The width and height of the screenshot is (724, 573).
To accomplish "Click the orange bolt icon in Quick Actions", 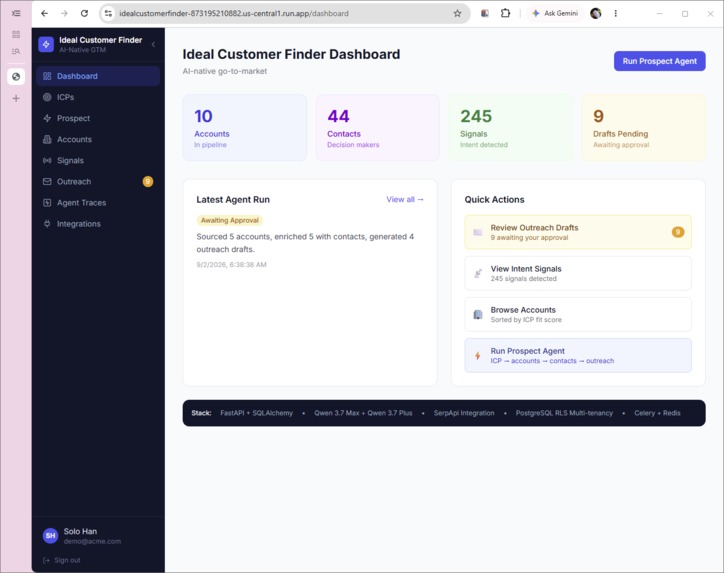I will (478, 356).
